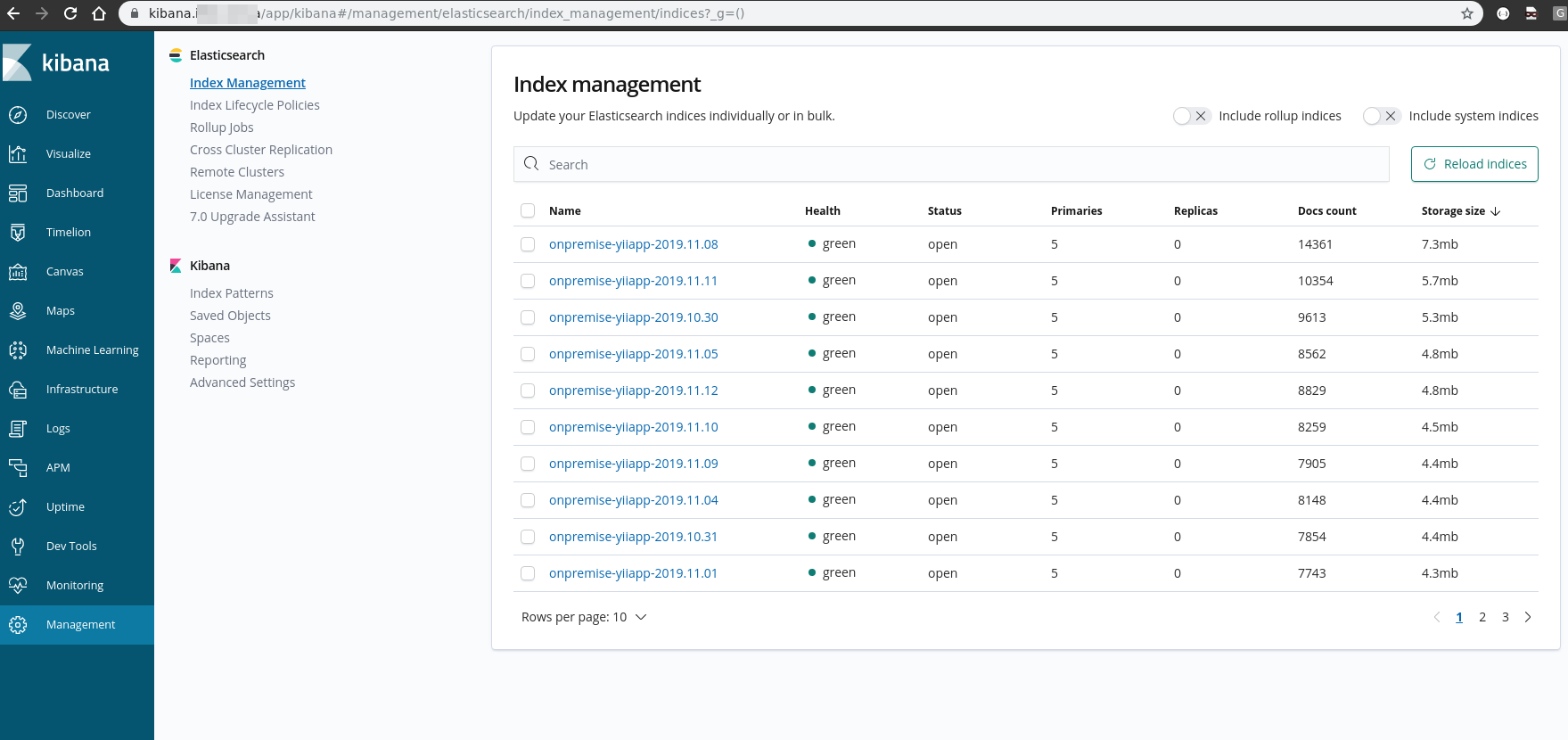Open Rows per page dropdown
Viewport: 1568px width, 740px height.
click(584, 617)
